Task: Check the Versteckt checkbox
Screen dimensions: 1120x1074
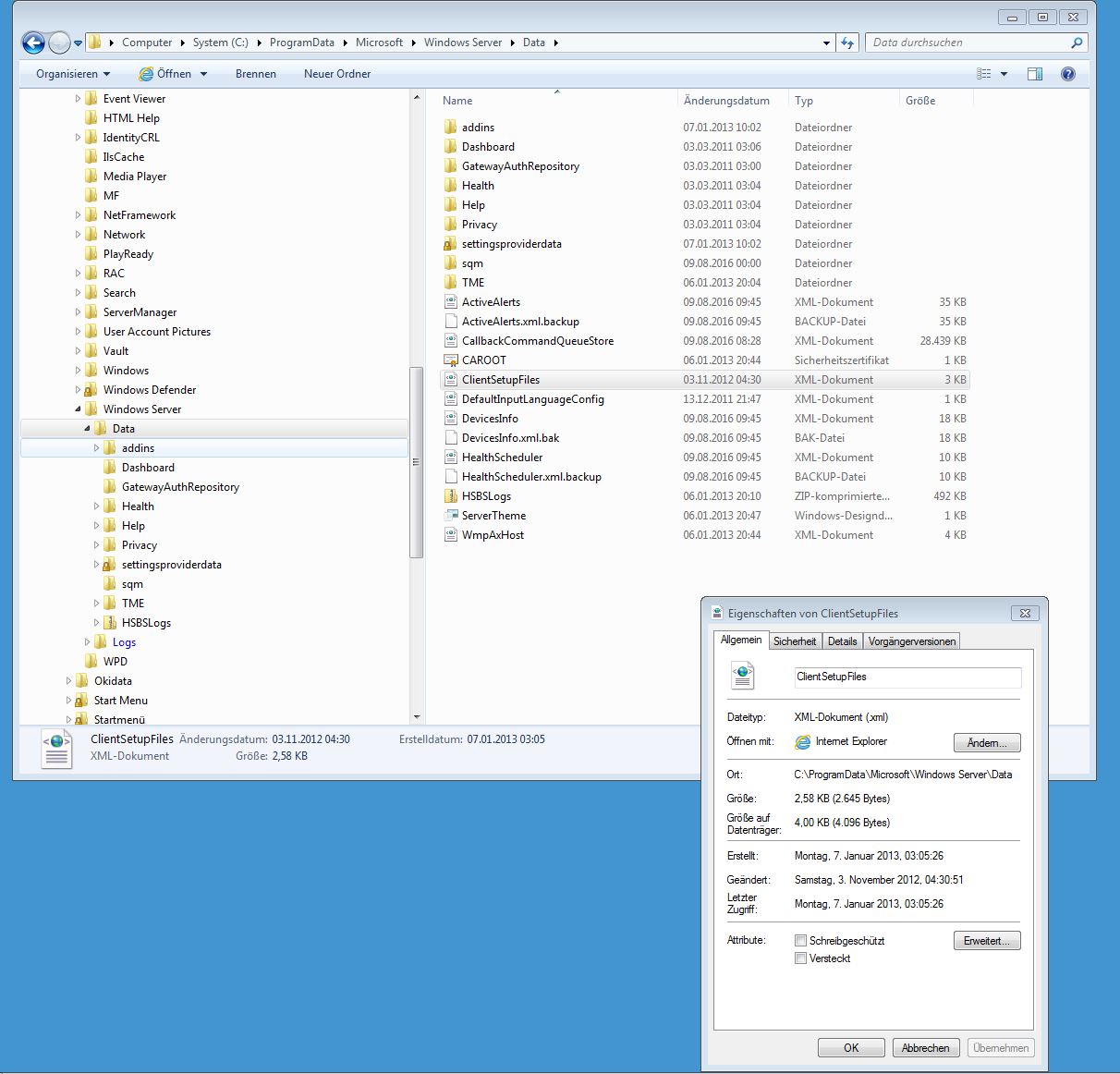Action: pyautogui.click(x=800, y=958)
